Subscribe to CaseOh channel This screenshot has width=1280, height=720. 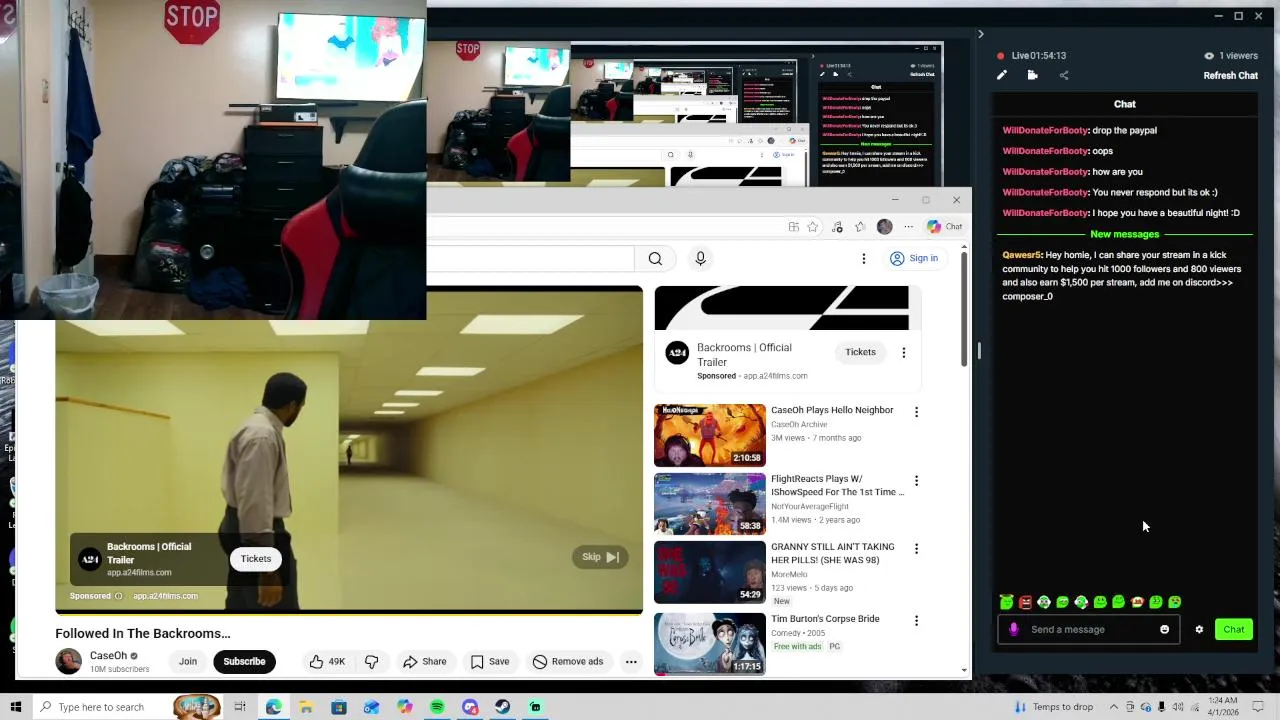coord(244,661)
